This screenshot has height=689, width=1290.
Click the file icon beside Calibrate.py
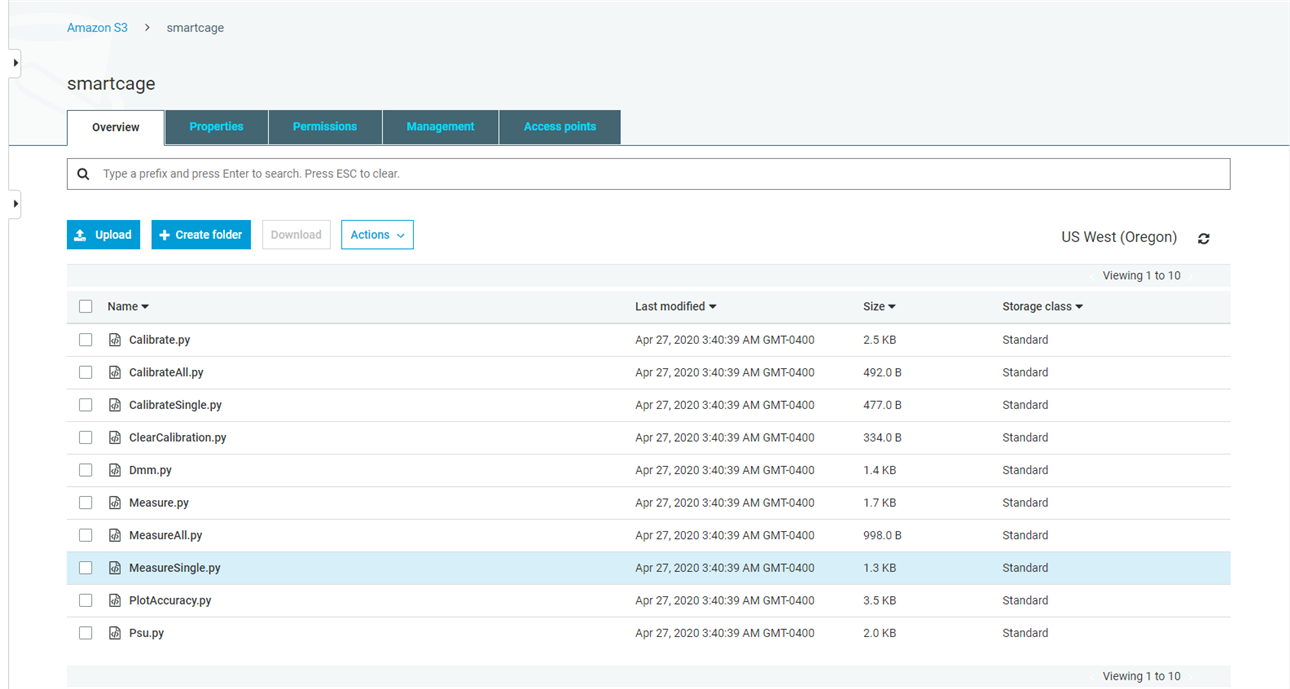click(115, 340)
